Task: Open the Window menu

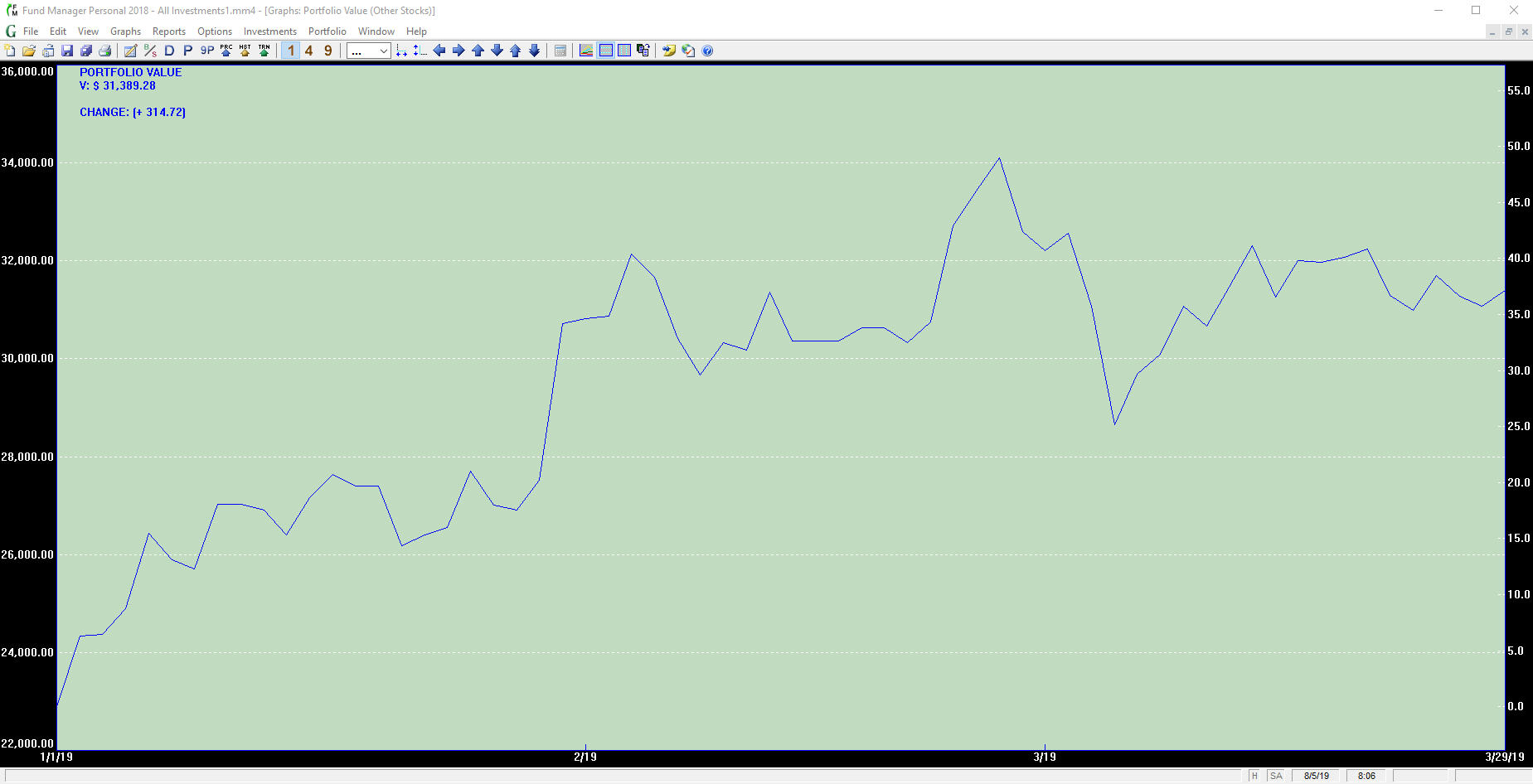Action: coord(376,31)
